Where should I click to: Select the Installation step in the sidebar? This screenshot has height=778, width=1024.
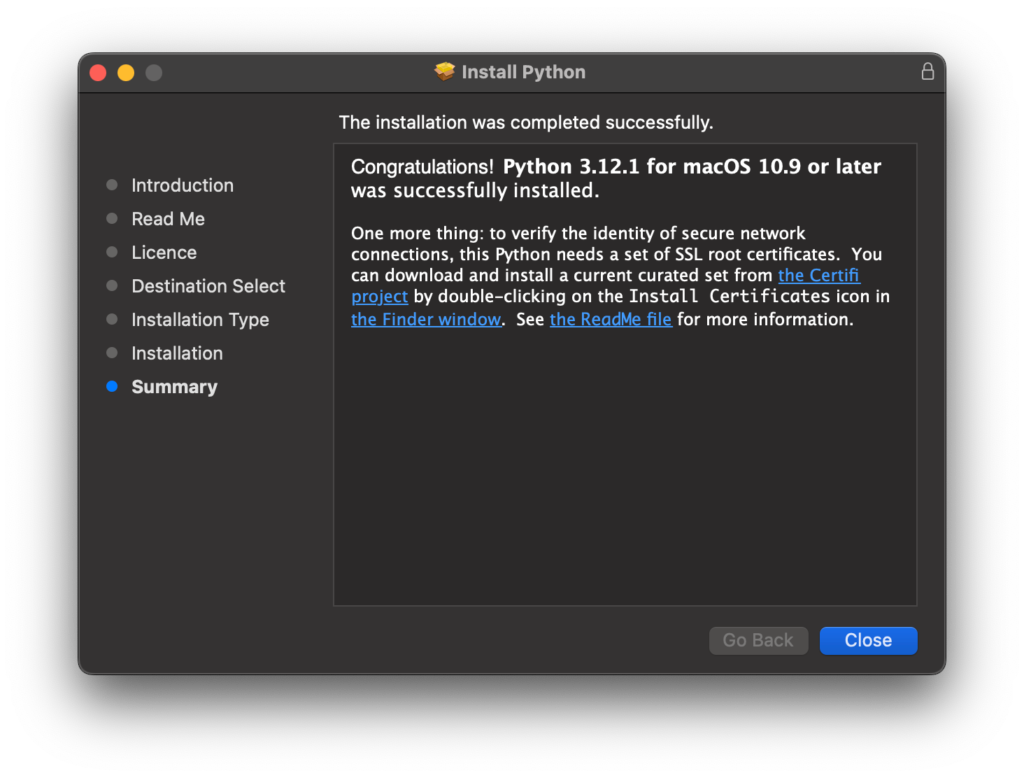(177, 353)
